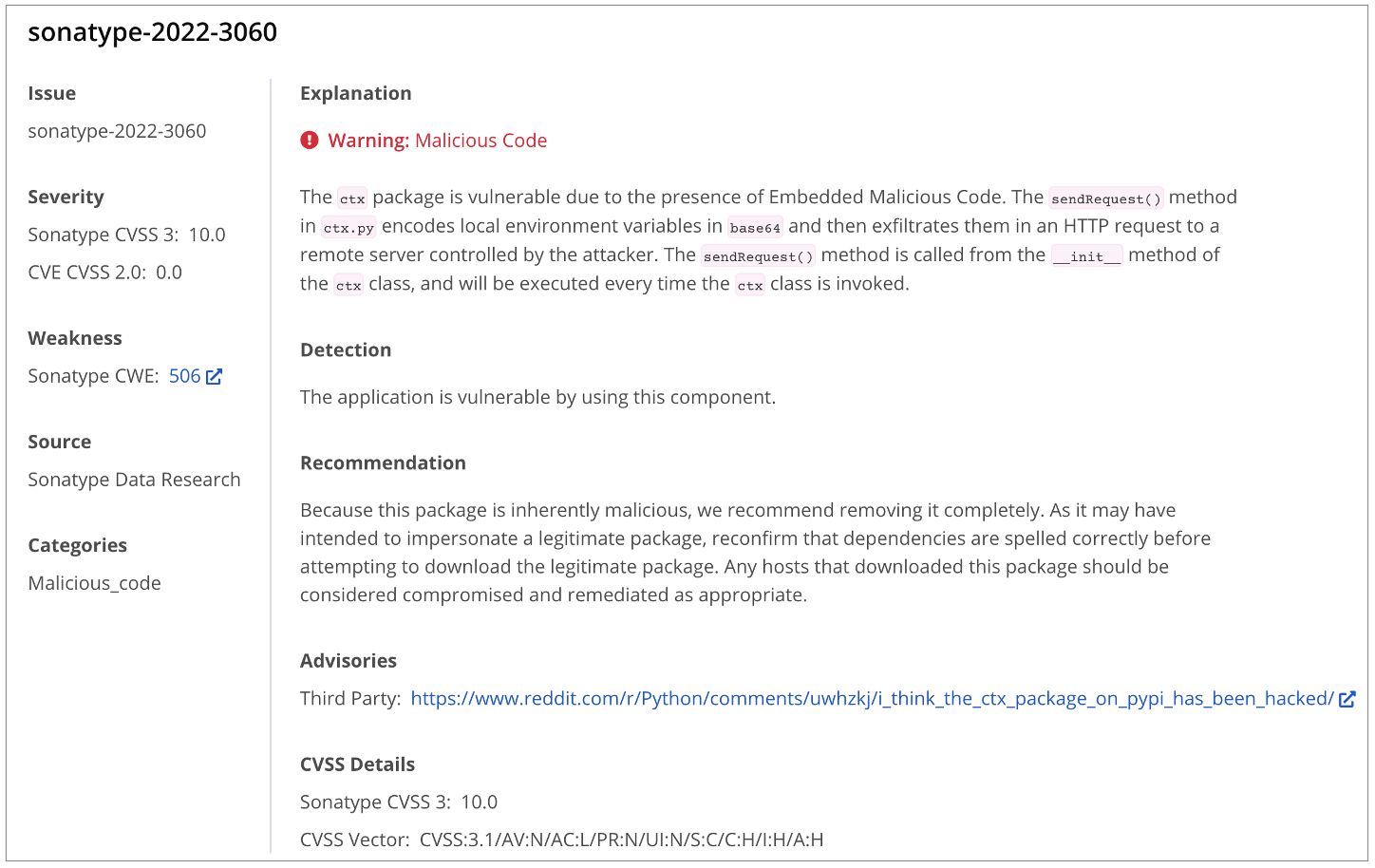Click external link icon beside CWE 506
This screenshot has width=1375, height=868.
click(x=215, y=376)
